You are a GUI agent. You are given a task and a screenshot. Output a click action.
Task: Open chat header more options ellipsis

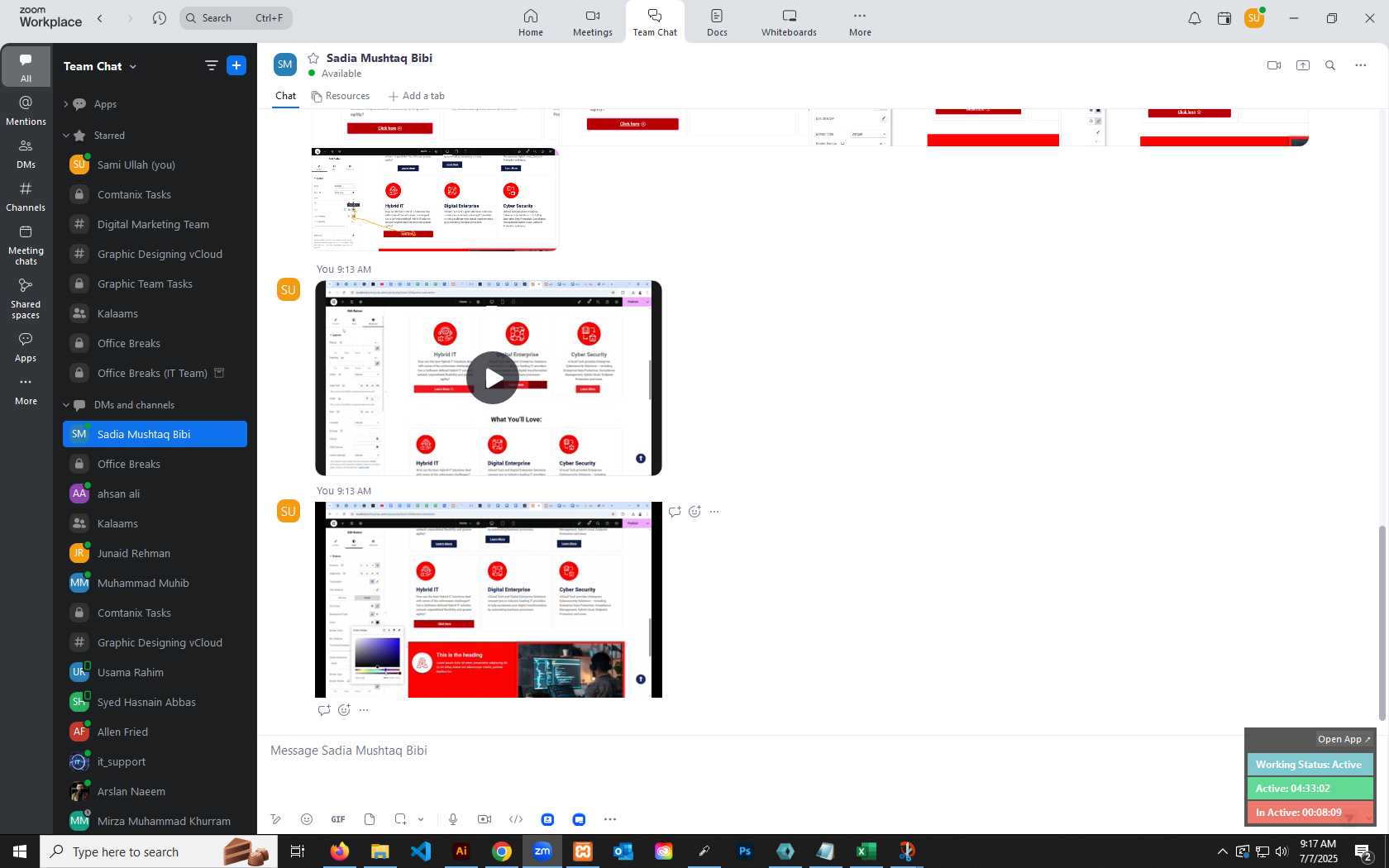pos(1361,65)
